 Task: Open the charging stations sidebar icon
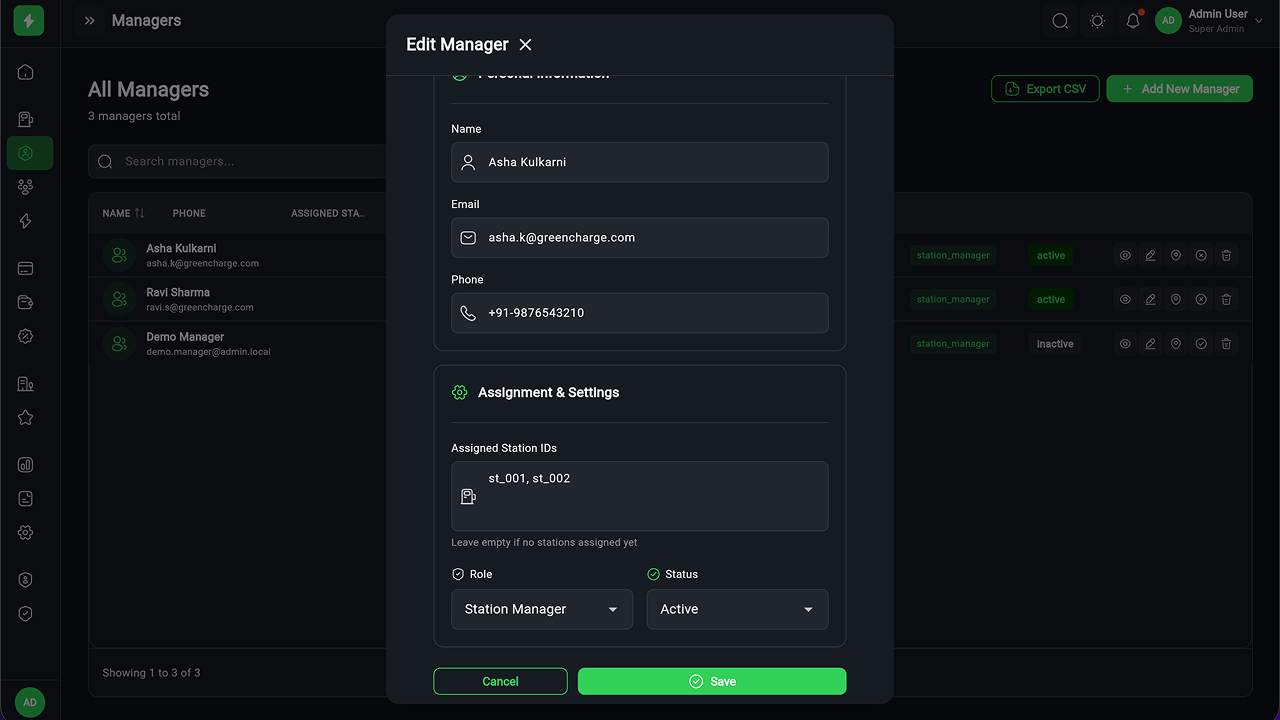[x=26, y=120]
